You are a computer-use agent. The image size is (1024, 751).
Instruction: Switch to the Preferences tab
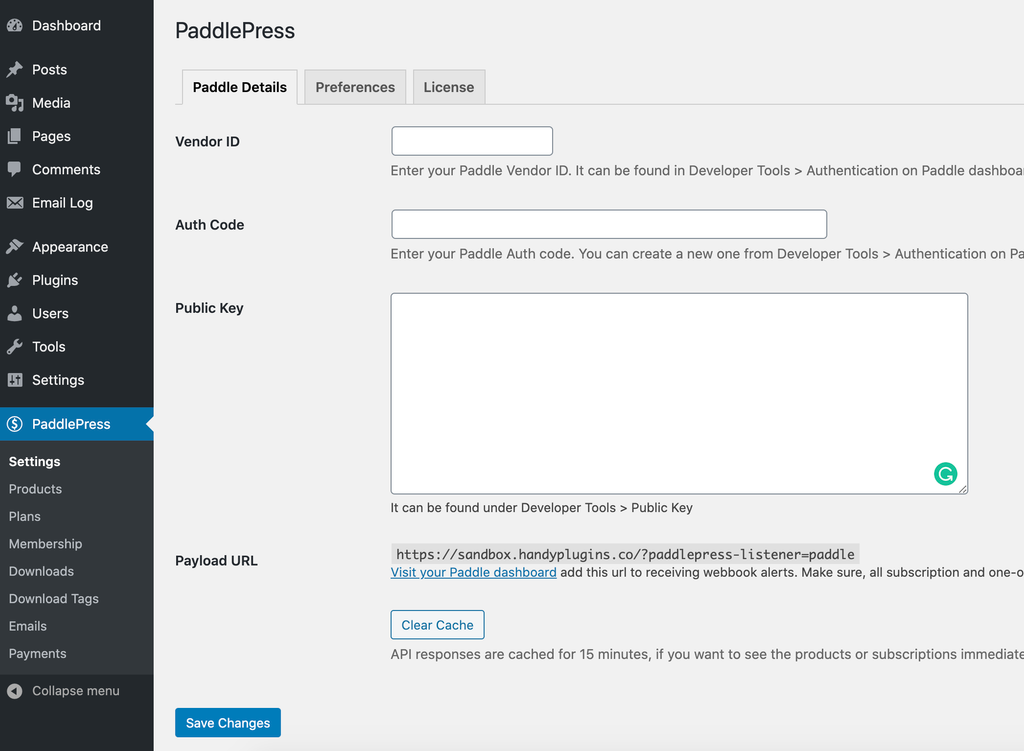click(355, 88)
